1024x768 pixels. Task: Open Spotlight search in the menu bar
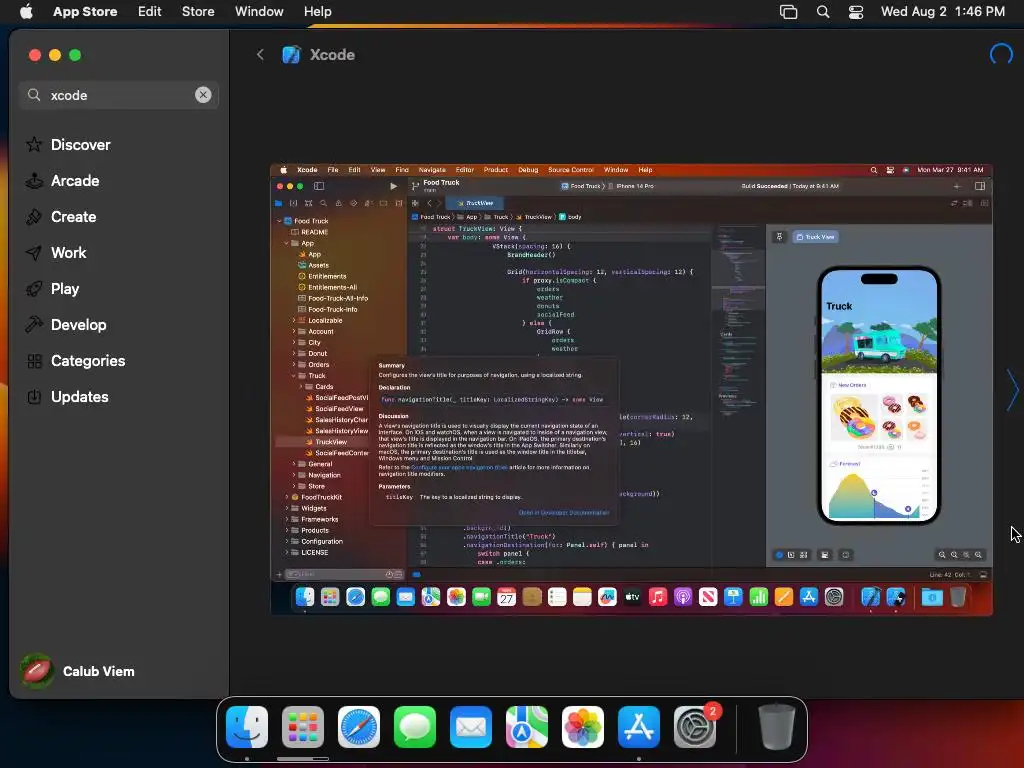click(x=823, y=12)
